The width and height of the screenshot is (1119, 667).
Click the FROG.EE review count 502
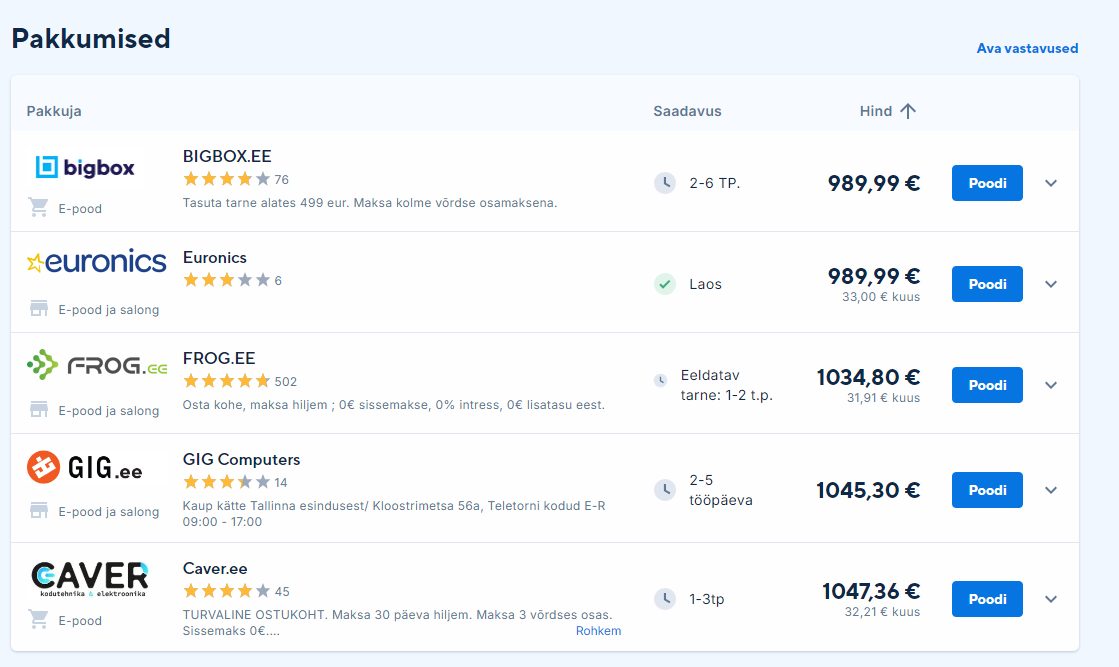click(x=285, y=382)
